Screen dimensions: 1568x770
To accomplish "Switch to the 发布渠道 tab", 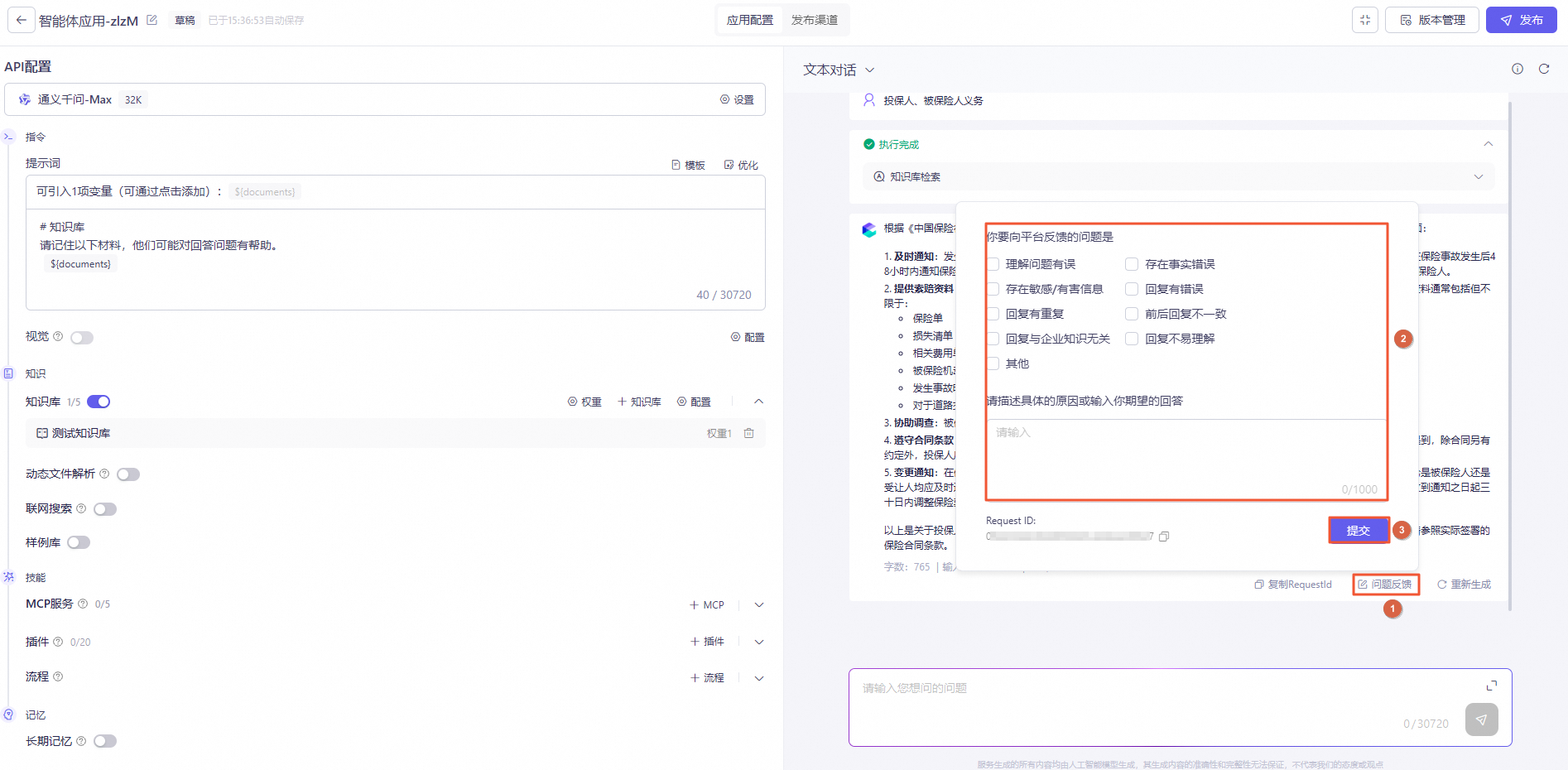I will click(x=815, y=20).
